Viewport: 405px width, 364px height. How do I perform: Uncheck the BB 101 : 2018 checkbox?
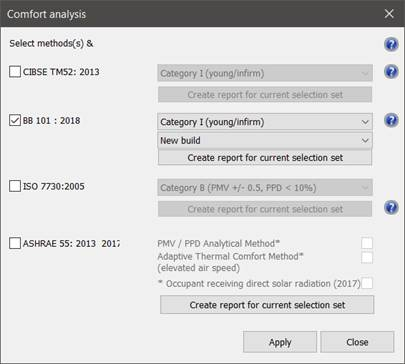[x=15, y=120]
